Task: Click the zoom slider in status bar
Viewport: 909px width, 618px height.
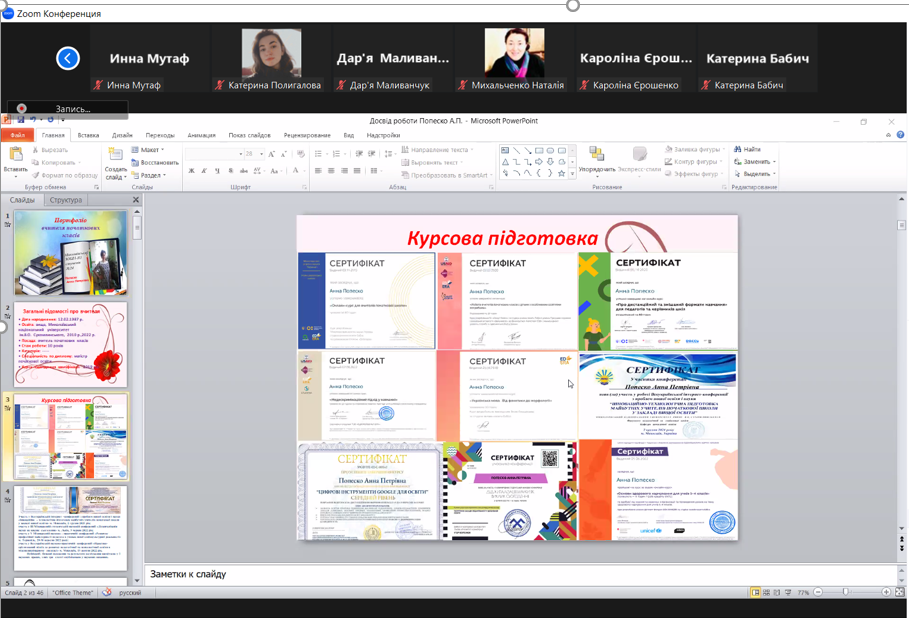Action: (x=846, y=592)
